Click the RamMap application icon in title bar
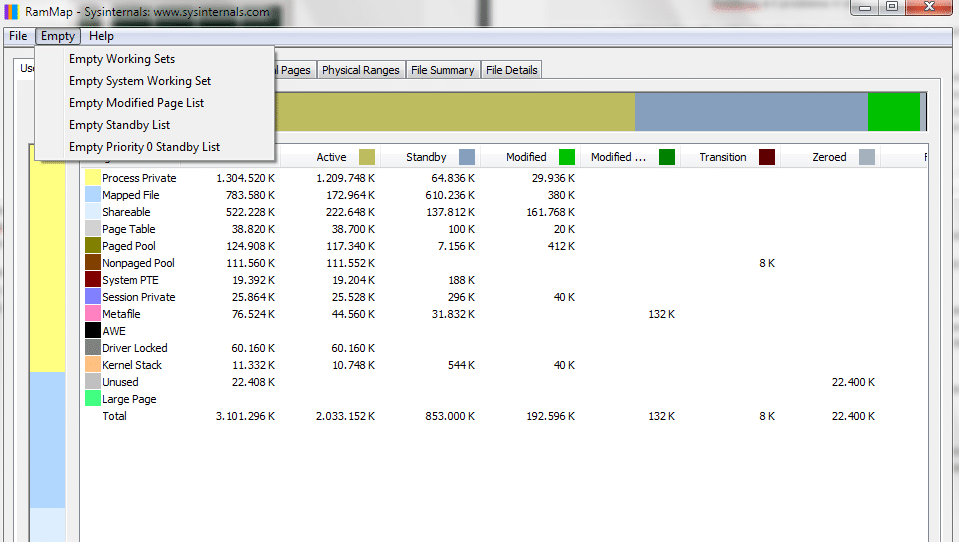The image size is (959, 542). coord(11,12)
